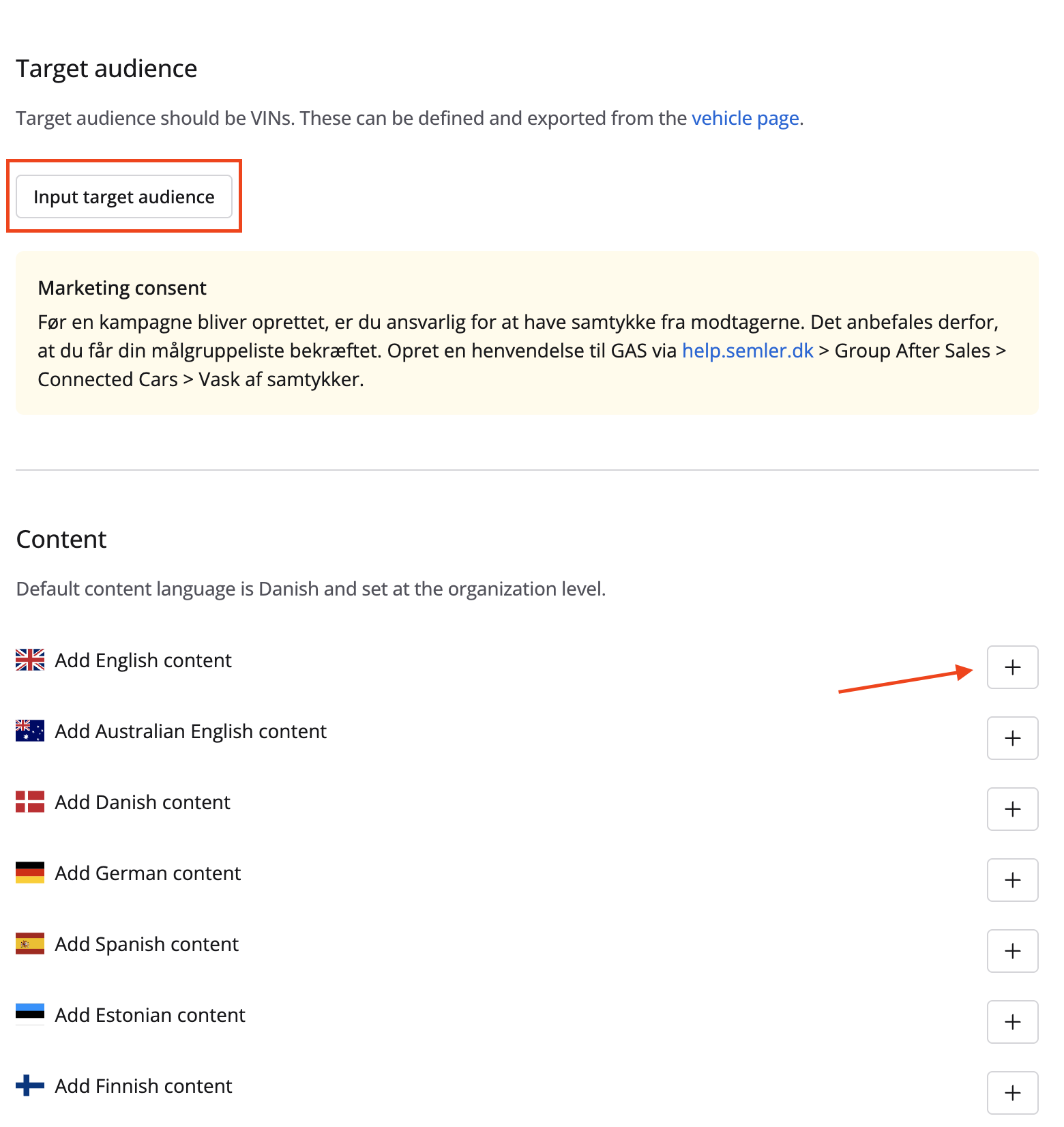Expand the English content section
Viewport: 1064px width, 1127px height.
1012,667
